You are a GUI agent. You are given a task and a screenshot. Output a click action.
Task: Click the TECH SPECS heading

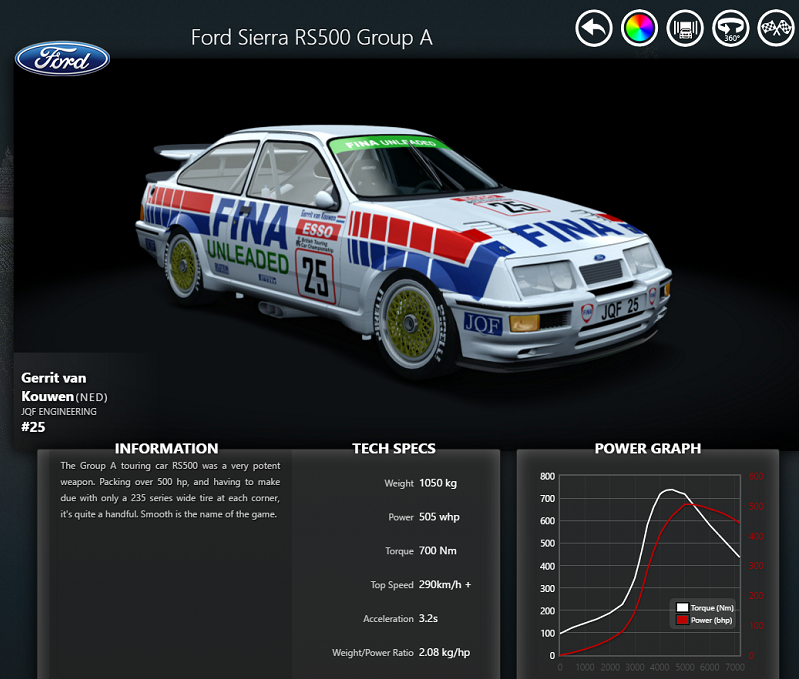pos(394,448)
